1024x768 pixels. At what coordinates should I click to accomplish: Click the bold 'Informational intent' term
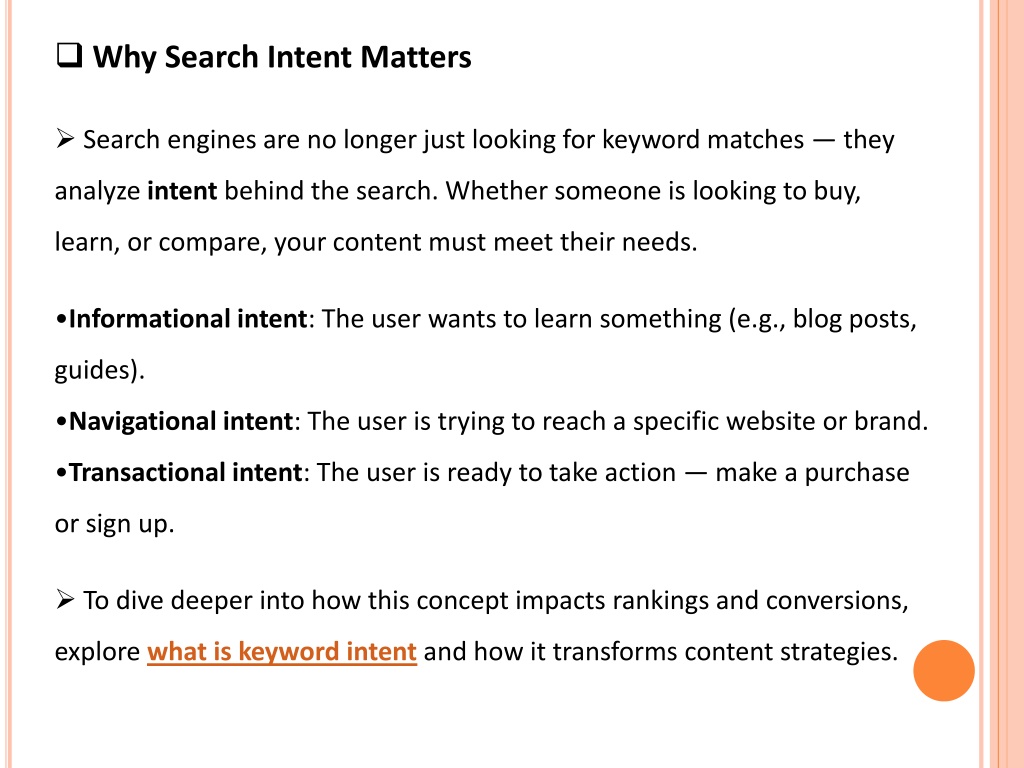point(187,319)
